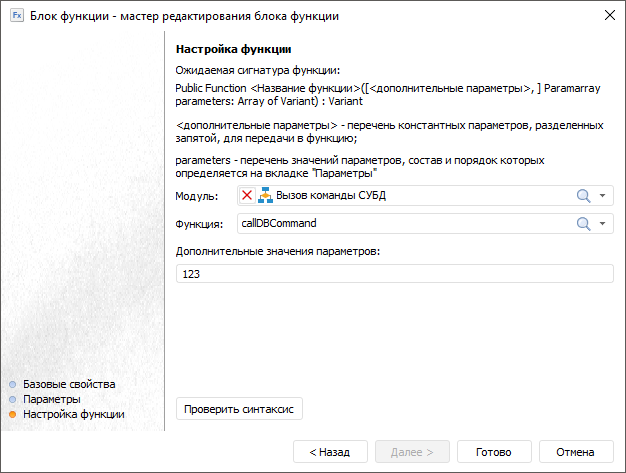626x473 pixels.
Task: Click the red X clear-module icon
Action: coord(247,195)
